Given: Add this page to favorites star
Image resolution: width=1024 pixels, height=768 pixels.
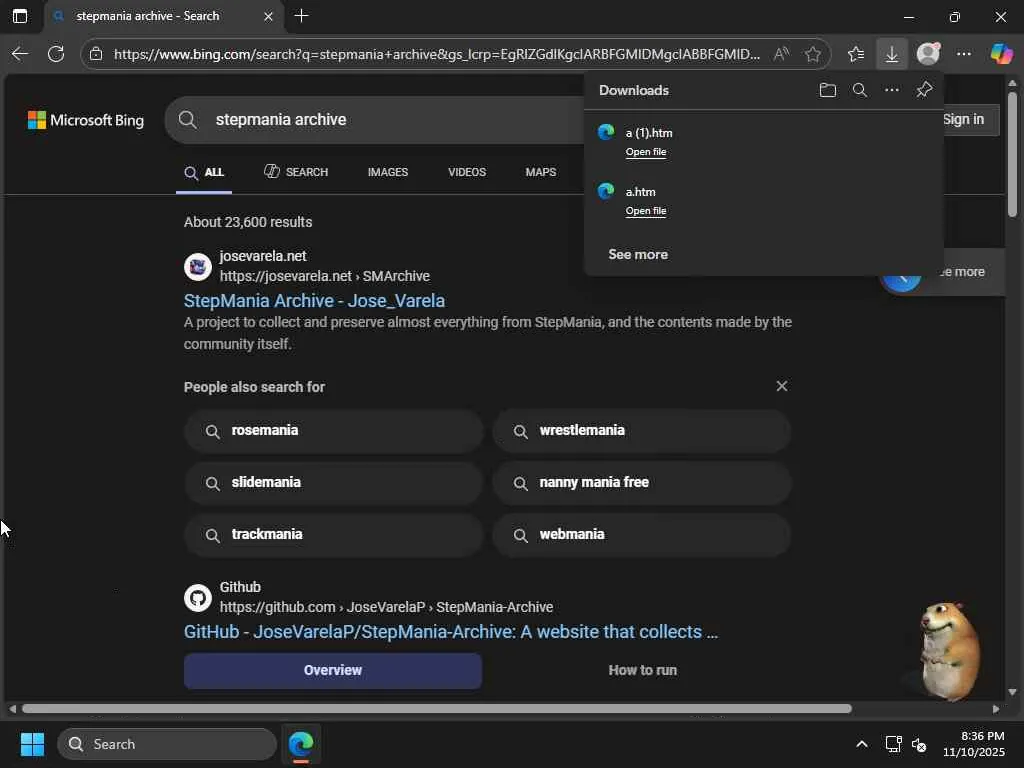Looking at the screenshot, I should click(x=812, y=54).
